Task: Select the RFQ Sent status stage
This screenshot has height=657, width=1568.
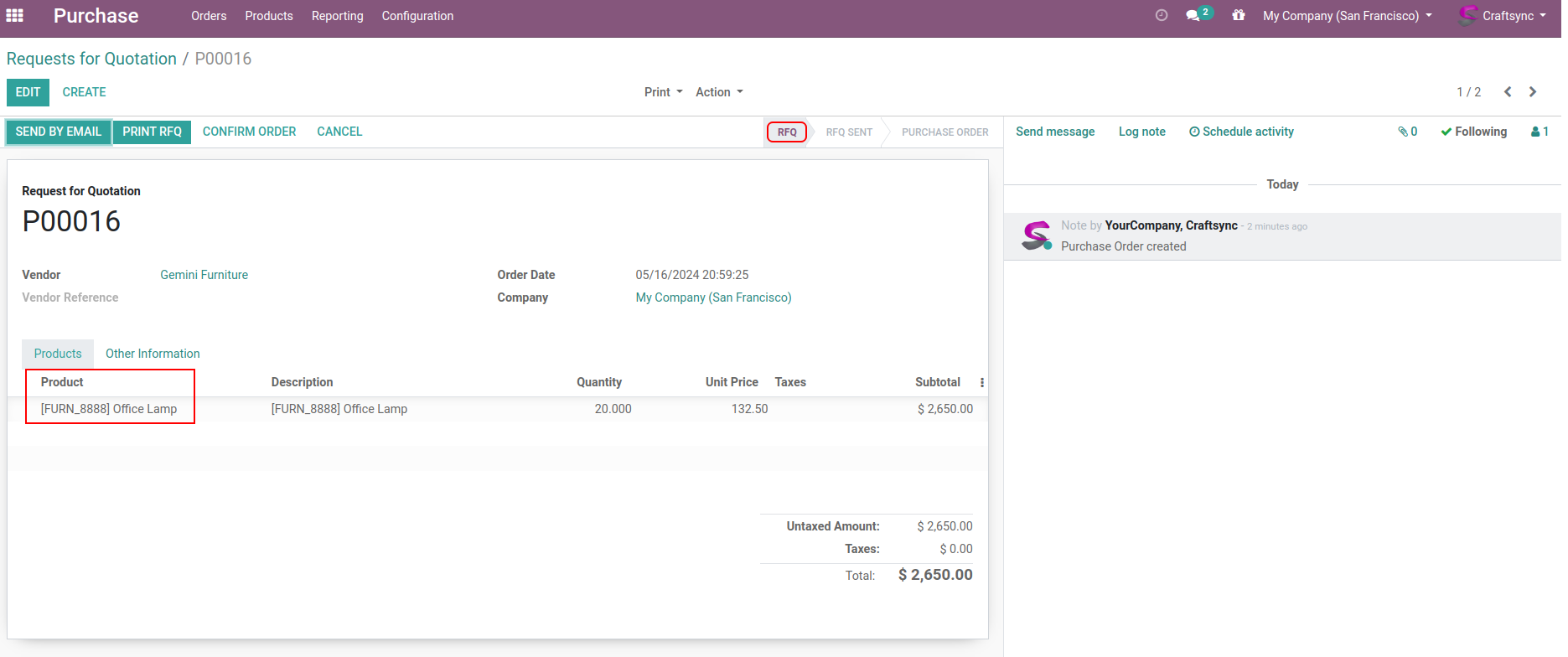Action: [x=848, y=132]
